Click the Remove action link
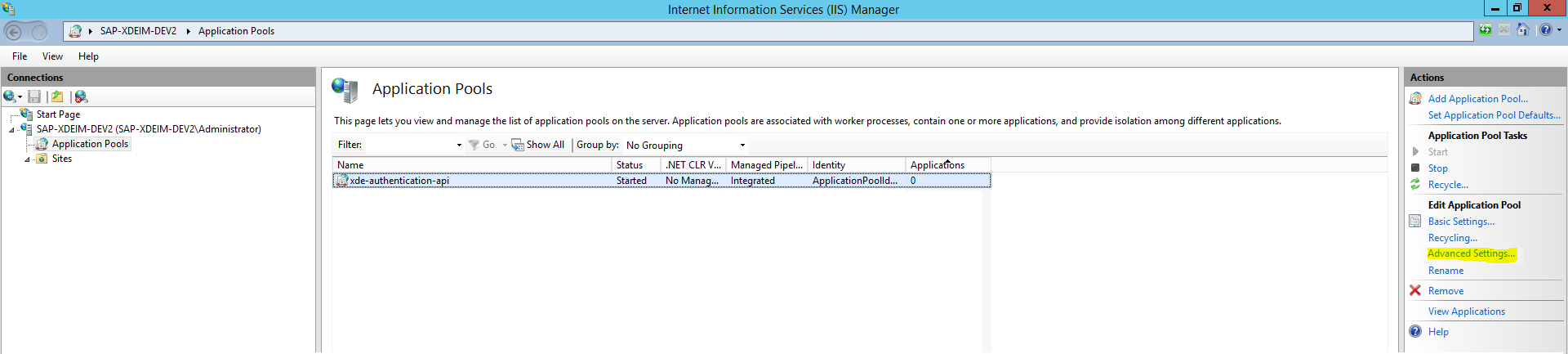The height and width of the screenshot is (354, 1568). (1445, 291)
